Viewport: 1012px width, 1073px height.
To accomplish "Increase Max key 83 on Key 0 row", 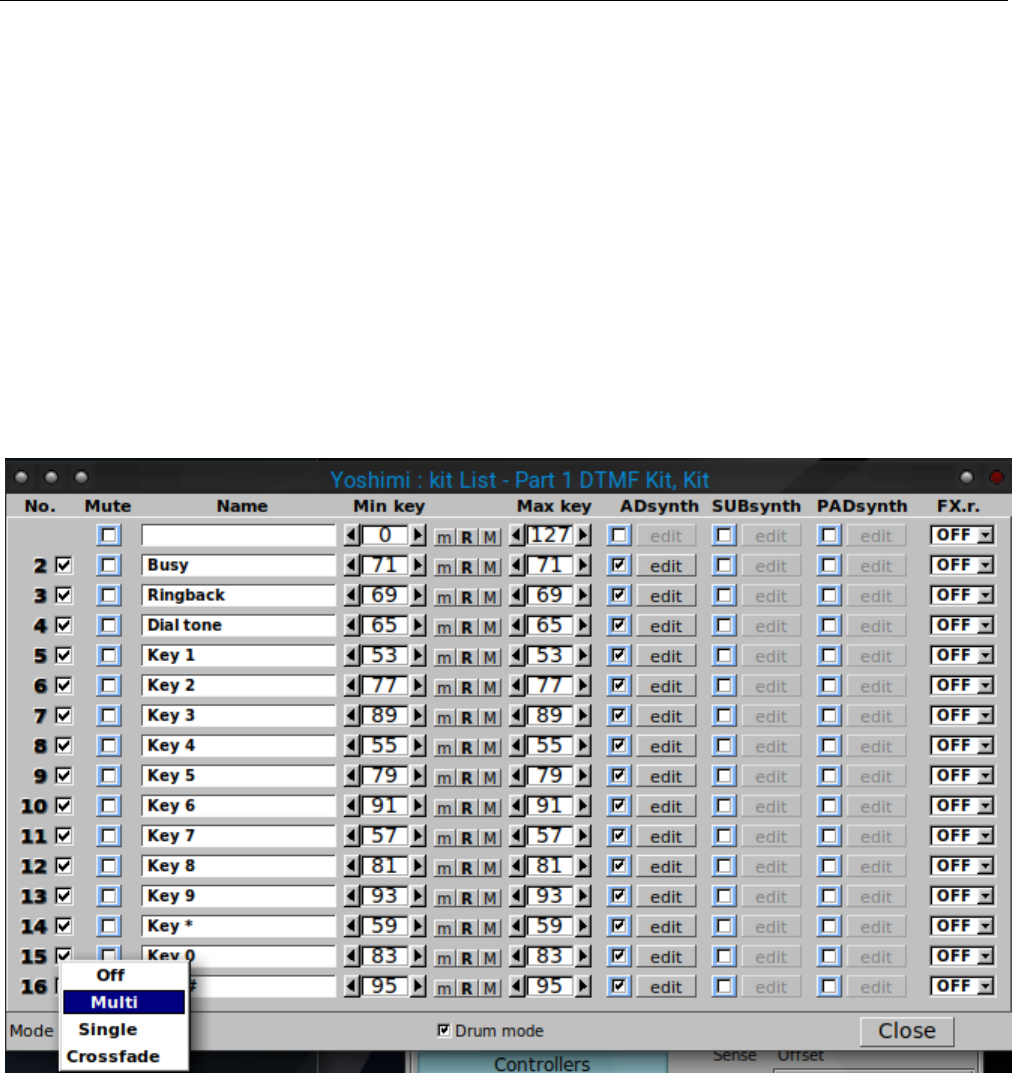I will (583, 957).
